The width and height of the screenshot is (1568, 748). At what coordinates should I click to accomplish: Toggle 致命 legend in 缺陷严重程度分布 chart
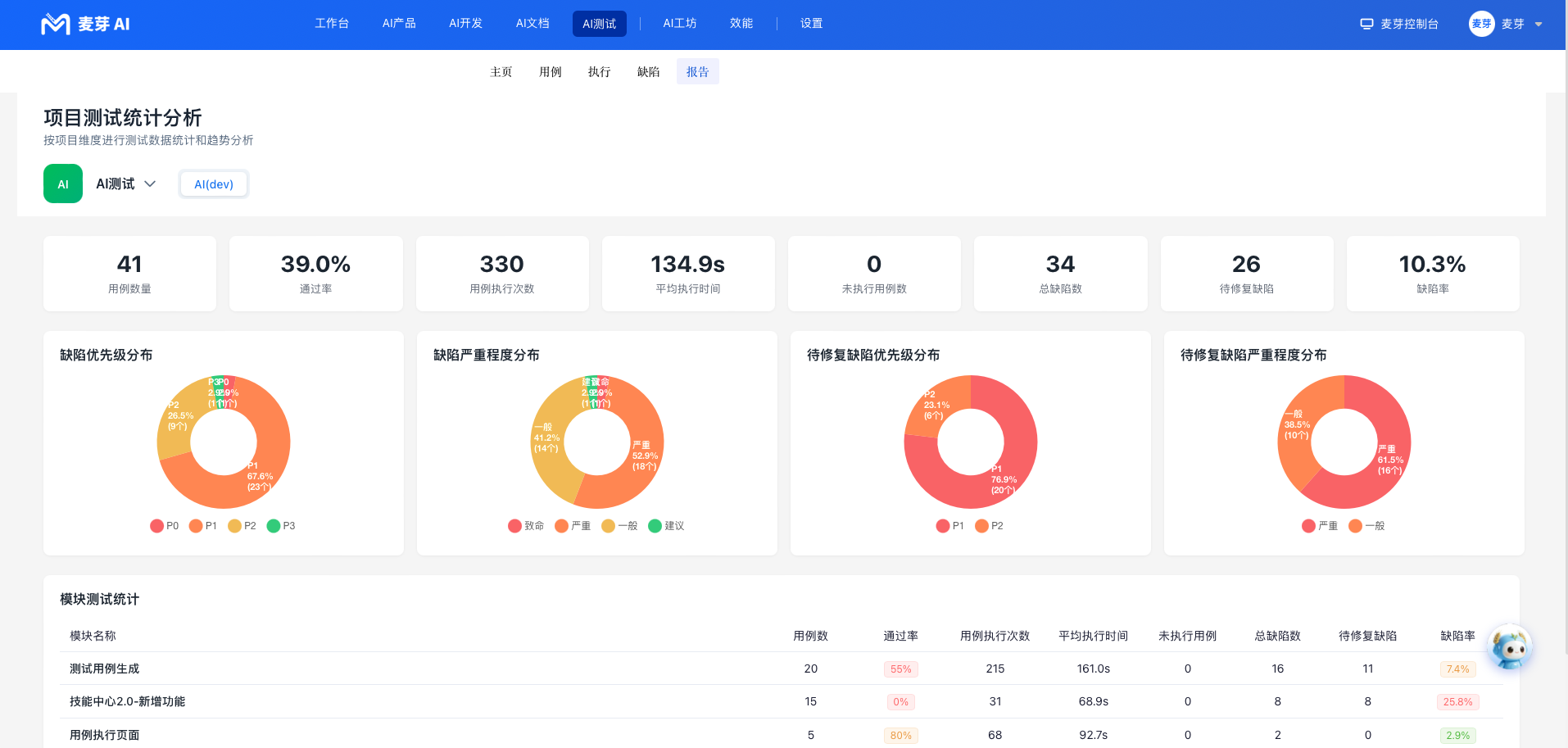(526, 526)
